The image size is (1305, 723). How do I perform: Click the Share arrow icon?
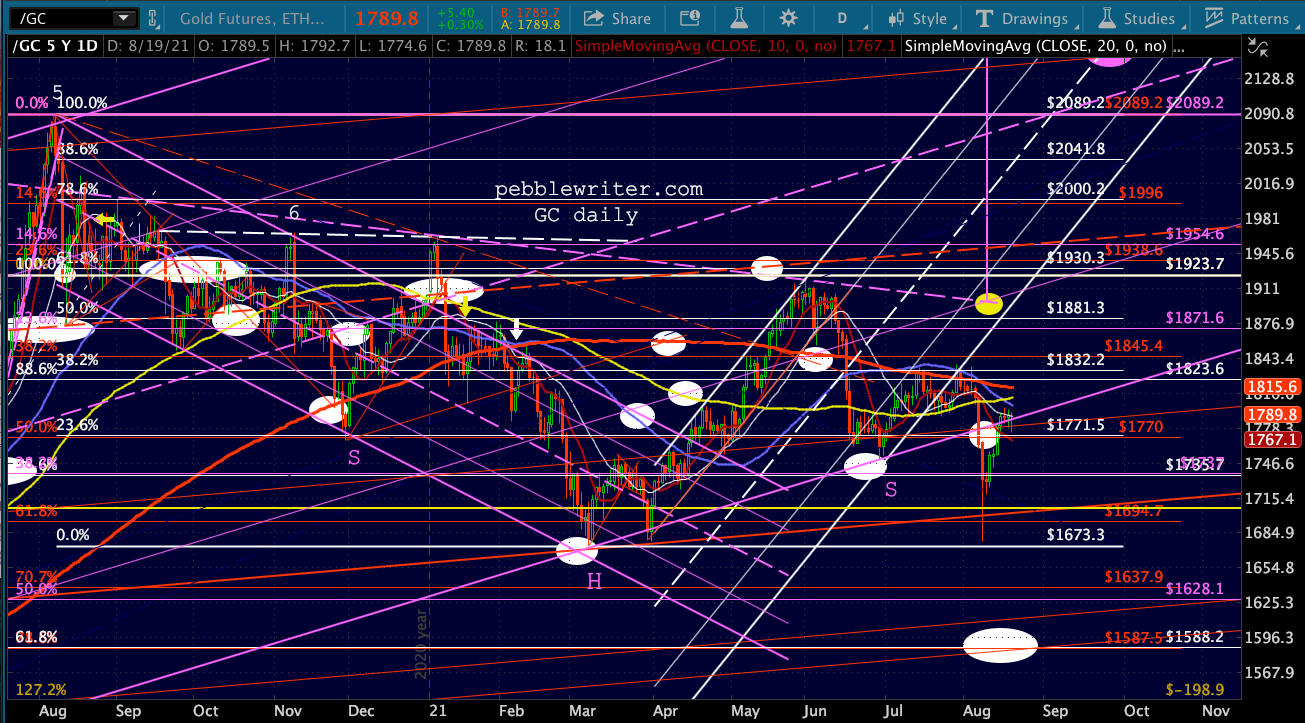594,18
